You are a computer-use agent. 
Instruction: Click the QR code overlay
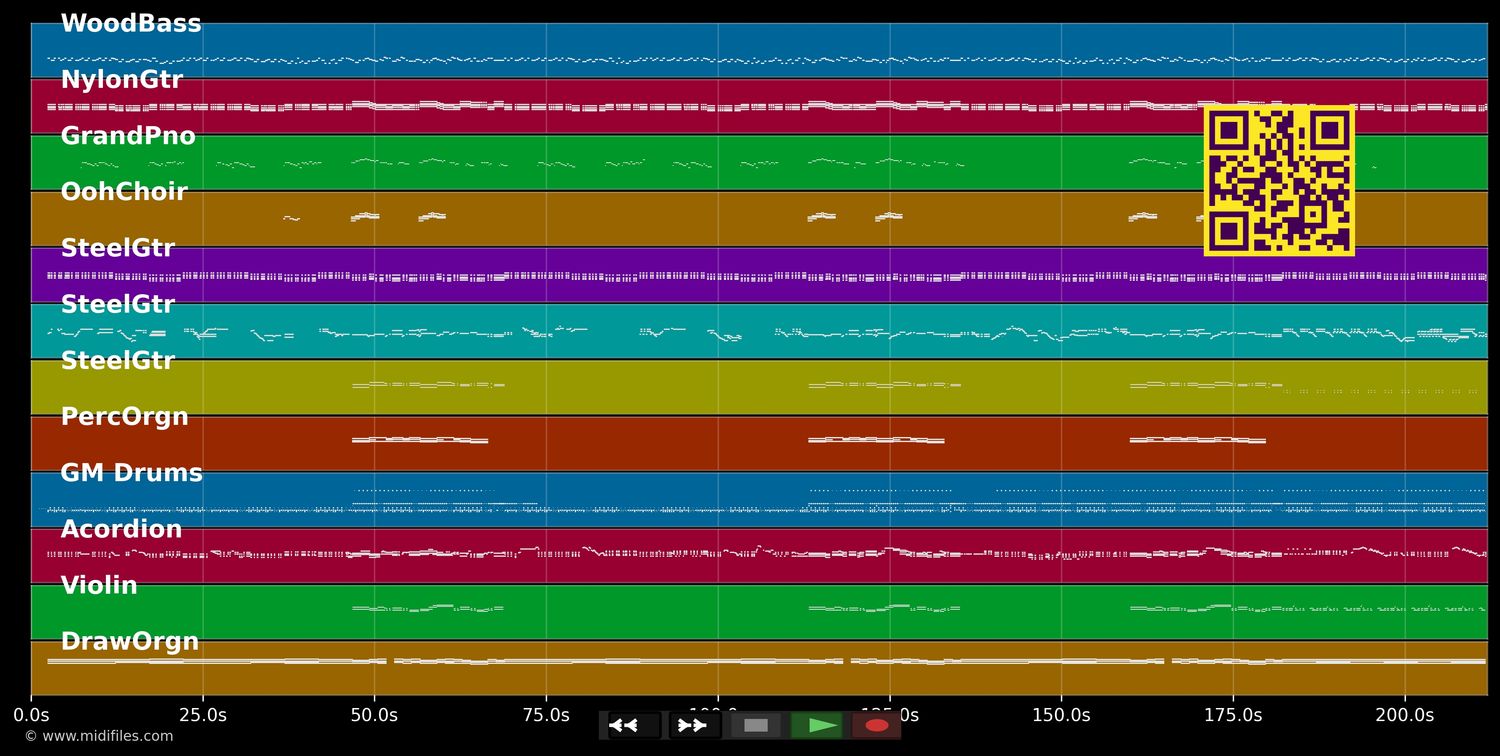coord(1279,180)
